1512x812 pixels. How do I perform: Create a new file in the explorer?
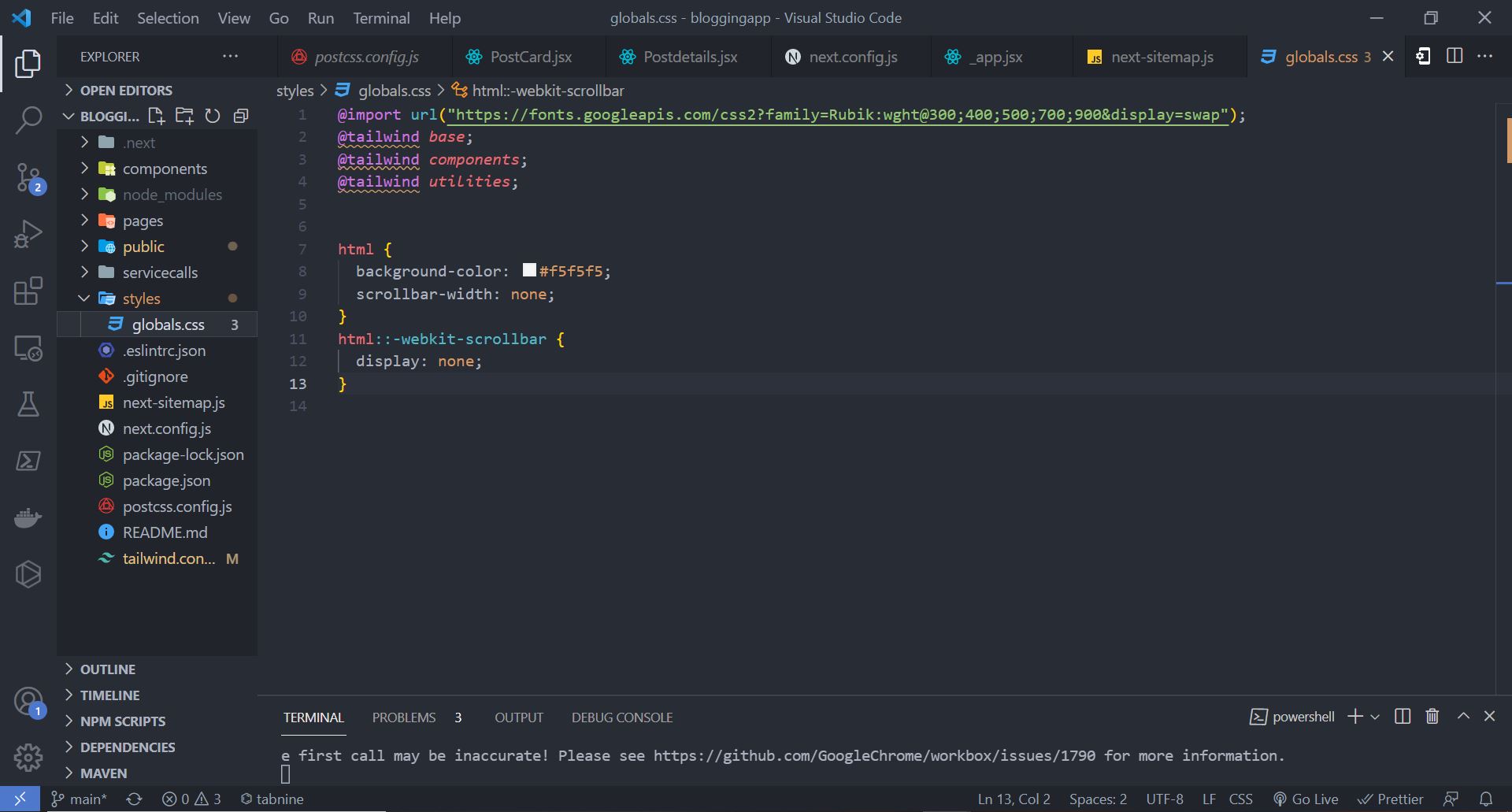[155, 115]
